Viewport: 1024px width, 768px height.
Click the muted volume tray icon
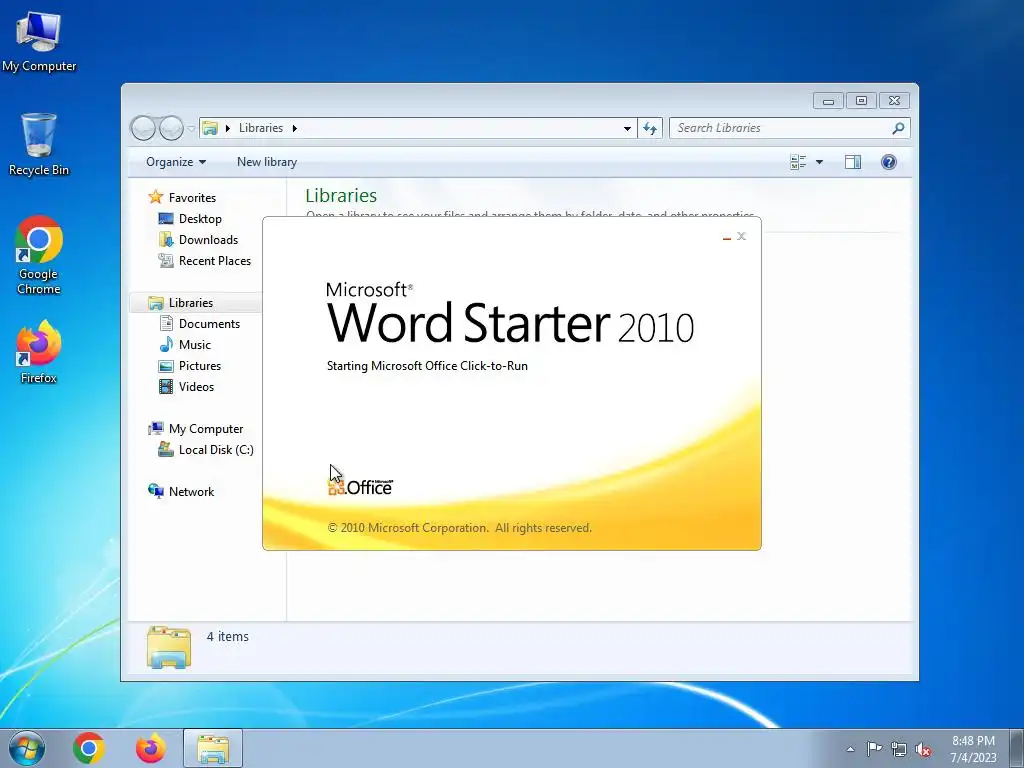pyautogui.click(x=923, y=749)
